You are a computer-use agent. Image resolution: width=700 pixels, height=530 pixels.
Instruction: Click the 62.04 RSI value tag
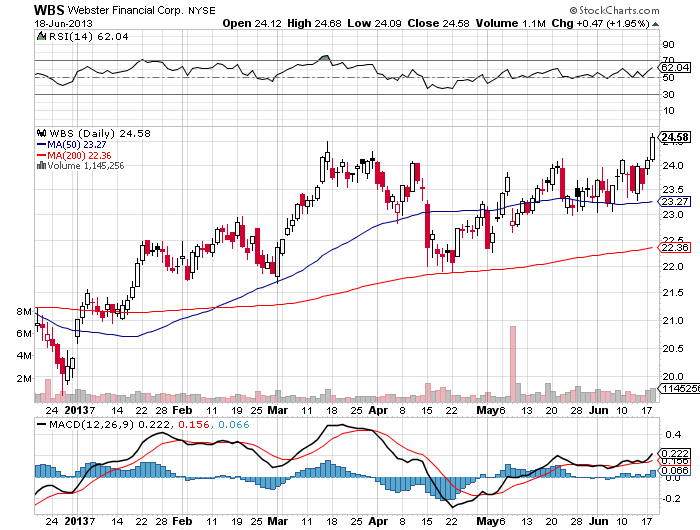(675, 67)
